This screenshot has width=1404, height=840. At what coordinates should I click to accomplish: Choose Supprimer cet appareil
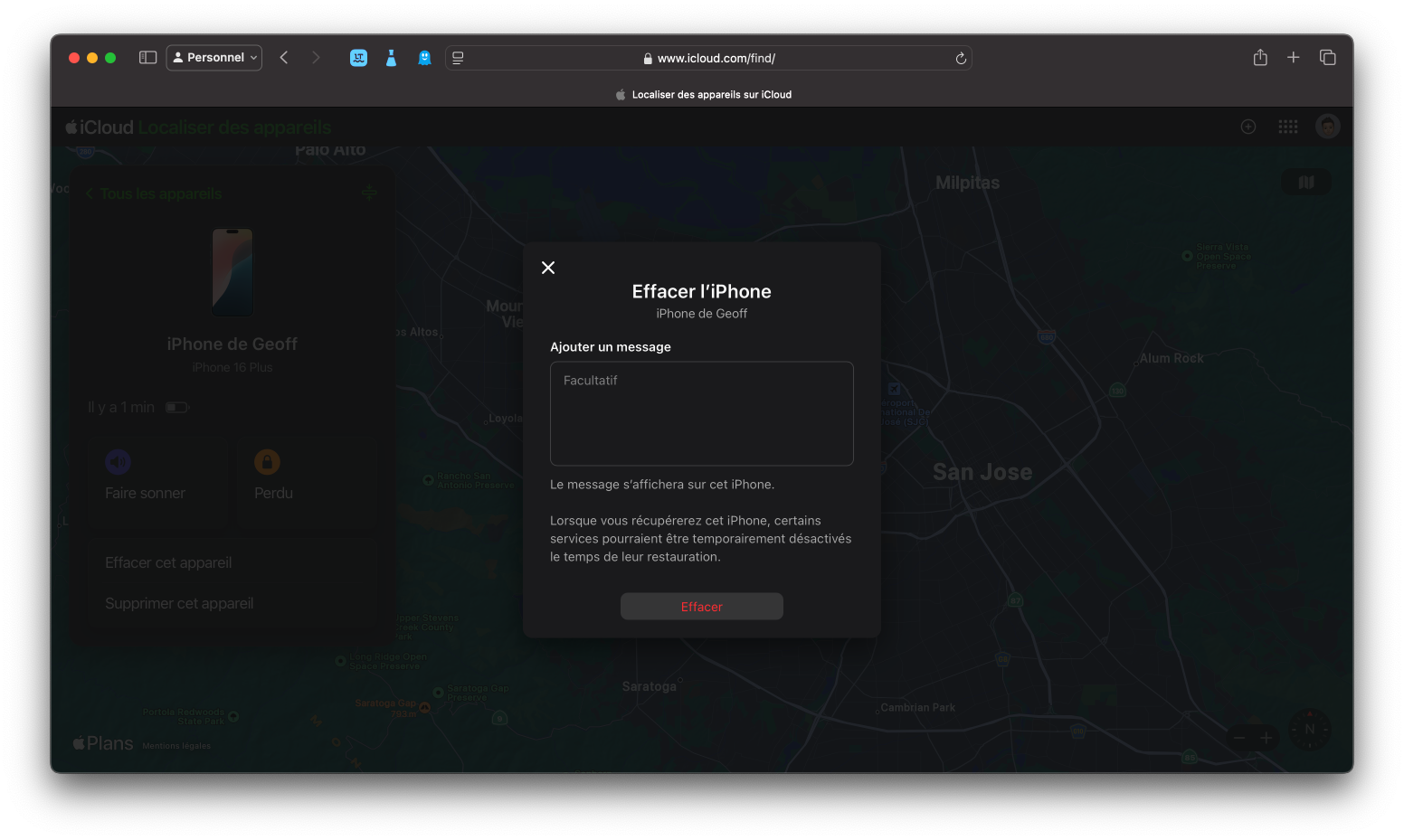point(232,603)
